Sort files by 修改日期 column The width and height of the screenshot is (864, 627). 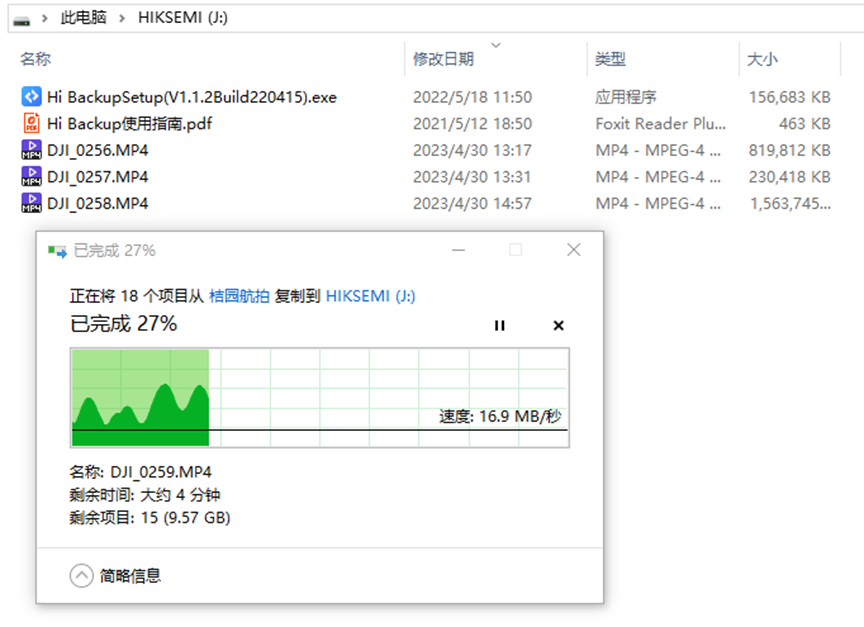click(x=443, y=60)
